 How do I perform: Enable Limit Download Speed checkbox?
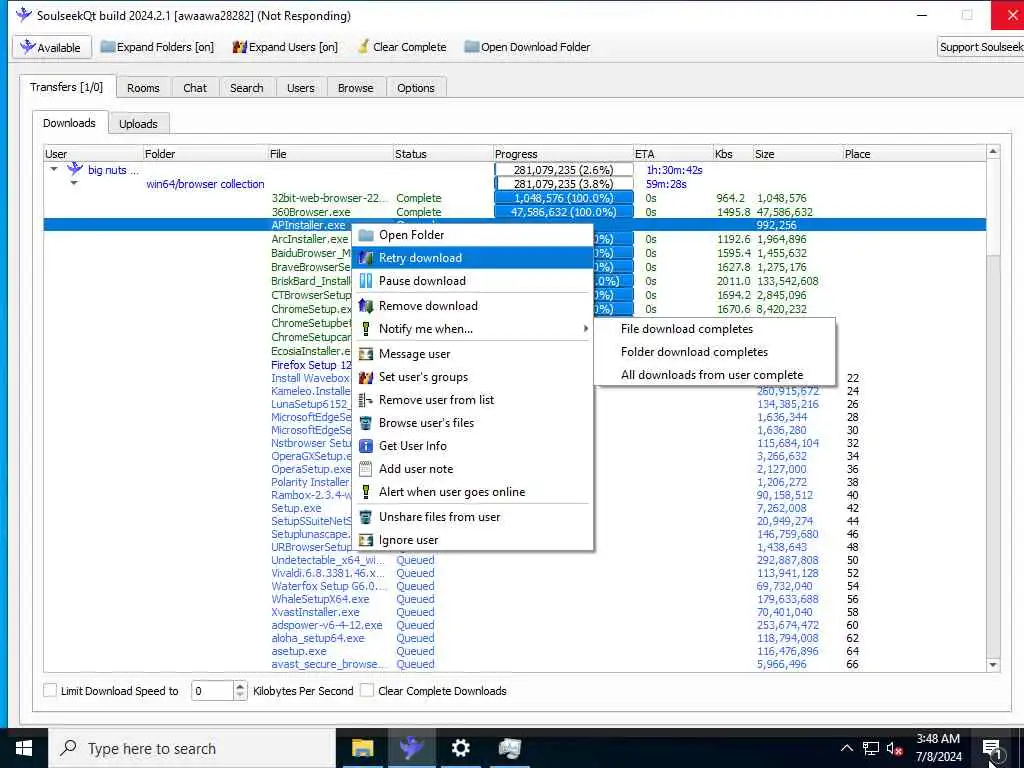click(x=50, y=690)
